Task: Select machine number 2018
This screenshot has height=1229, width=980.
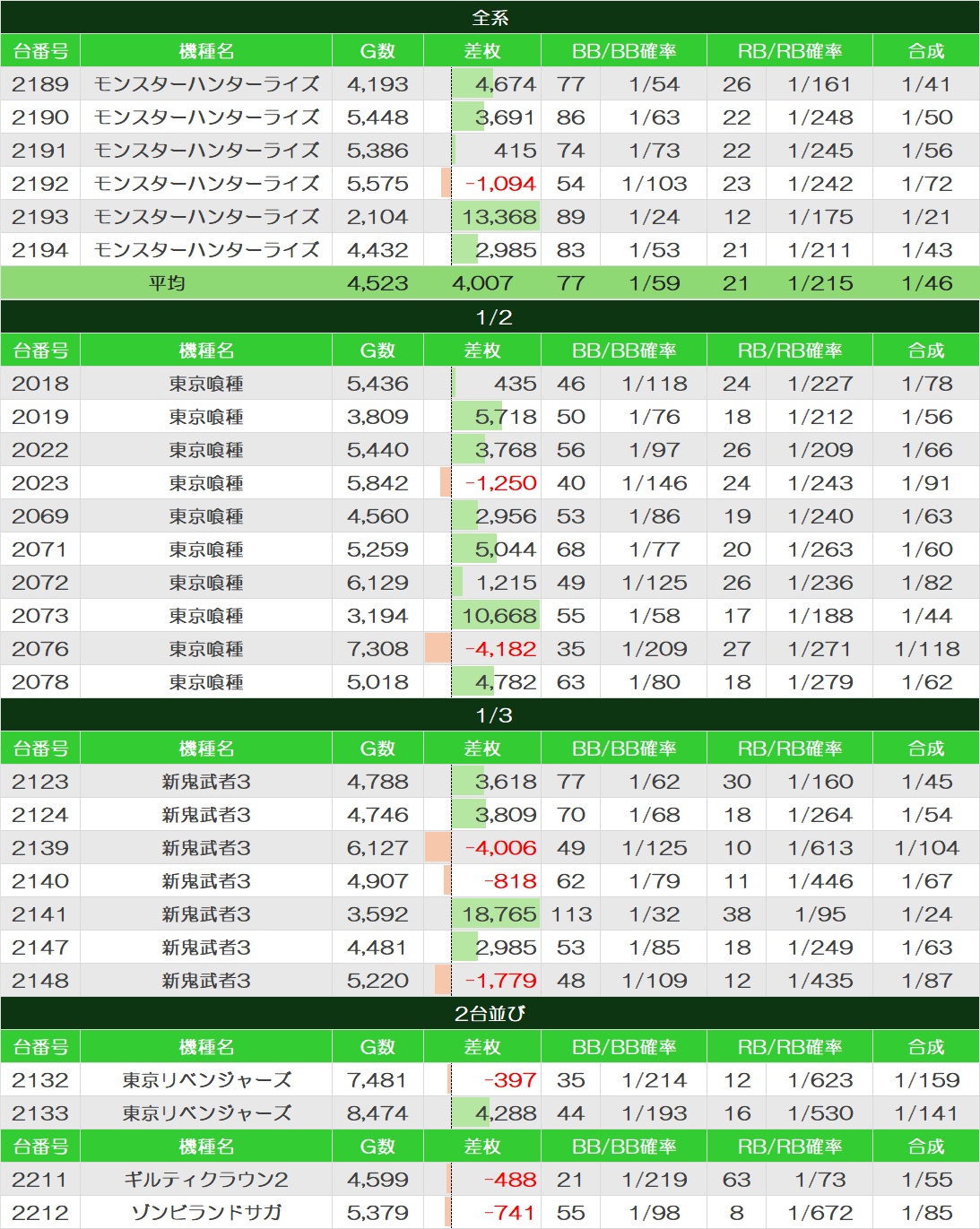Action: 40,384
